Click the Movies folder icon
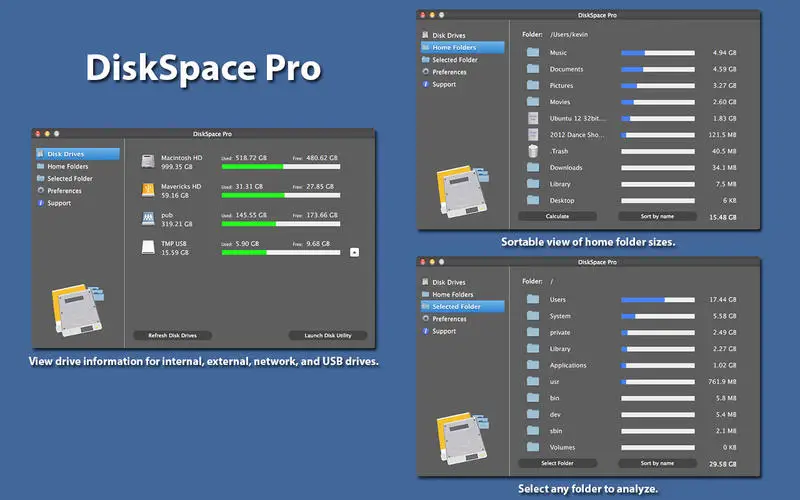The height and width of the screenshot is (500, 800). click(x=533, y=101)
